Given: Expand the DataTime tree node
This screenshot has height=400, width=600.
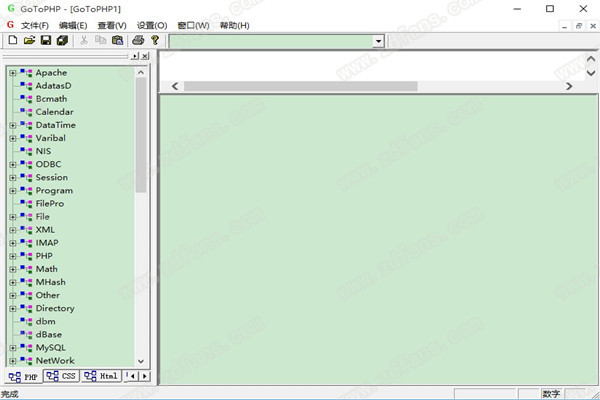Looking at the screenshot, I should pos(13,125).
